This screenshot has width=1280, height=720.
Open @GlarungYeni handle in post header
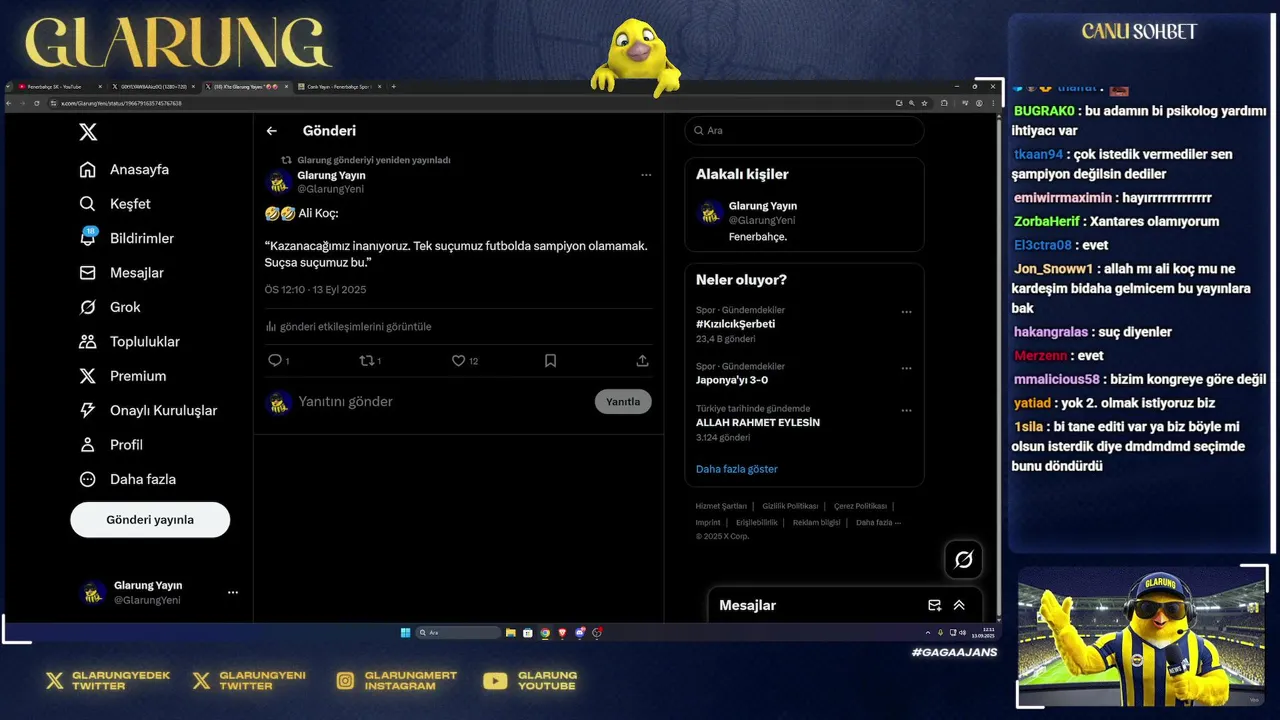[x=330, y=189]
